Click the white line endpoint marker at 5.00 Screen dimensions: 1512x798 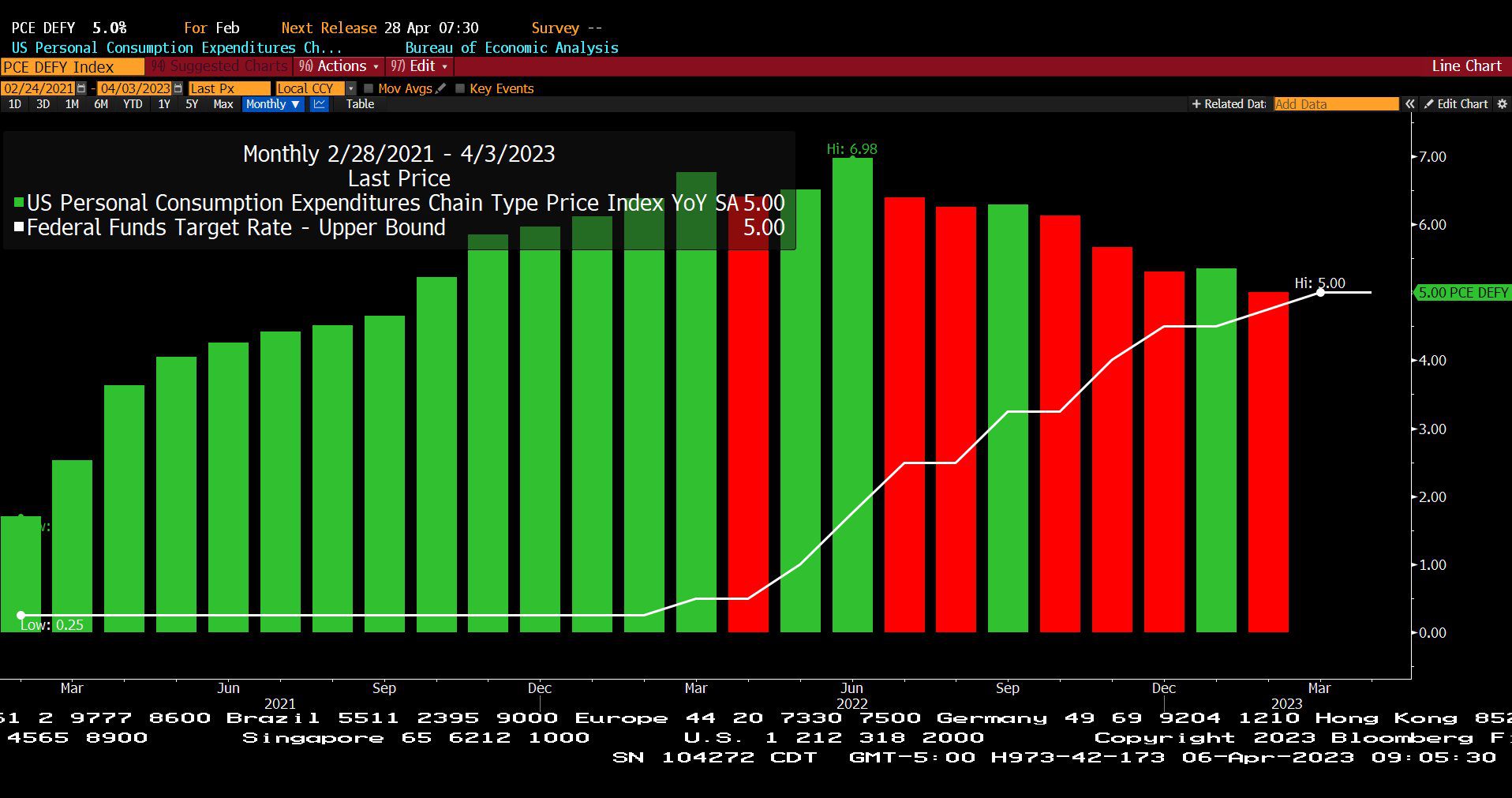[x=1320, y=293]
